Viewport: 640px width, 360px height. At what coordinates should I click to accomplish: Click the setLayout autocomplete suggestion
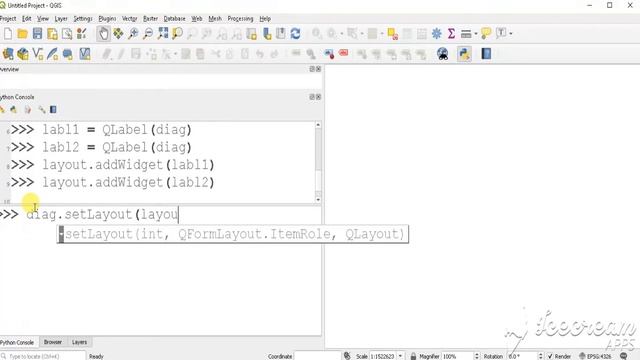coord(233,234)
